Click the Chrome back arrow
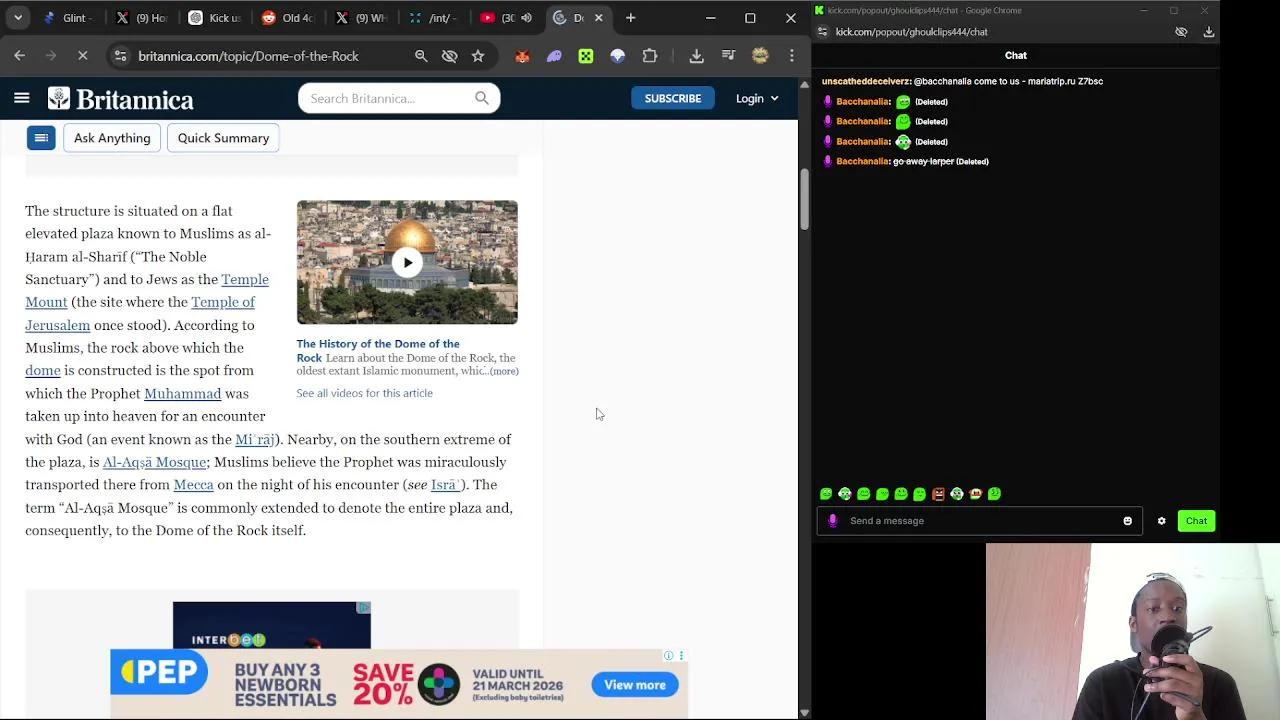The height and width of the screenshot is (720, 1280). click(19, 56)
